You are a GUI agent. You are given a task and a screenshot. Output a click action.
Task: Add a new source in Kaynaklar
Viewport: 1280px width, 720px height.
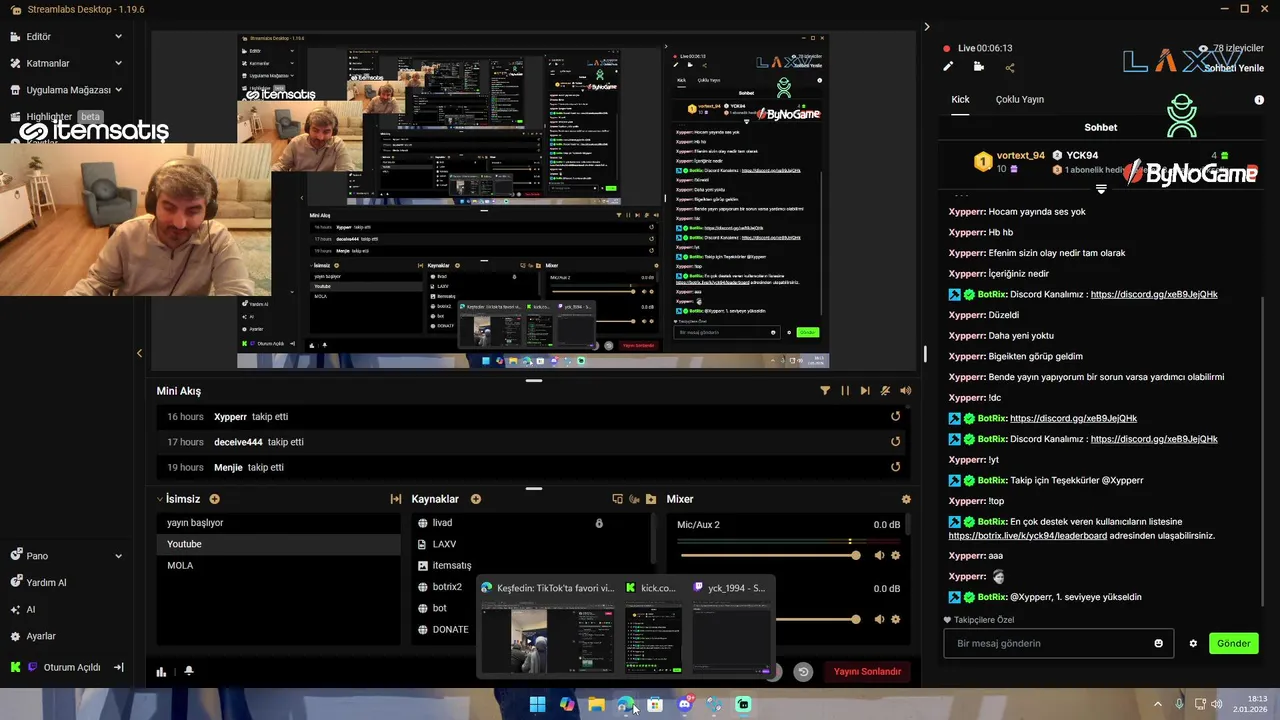point(476,499)
